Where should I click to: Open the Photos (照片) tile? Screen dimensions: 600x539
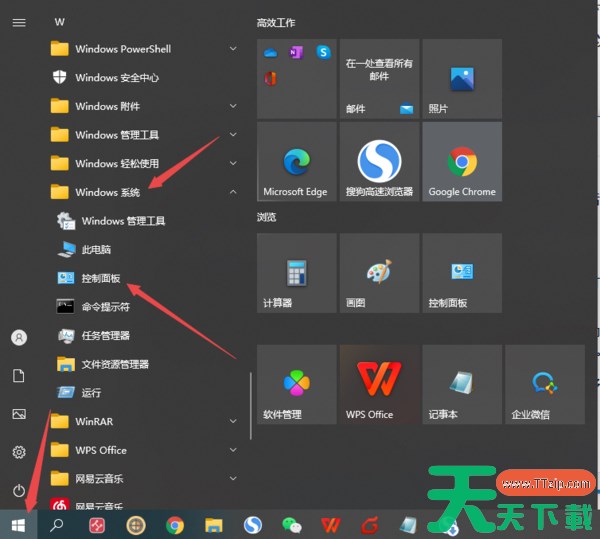click(x=462, y=80)
